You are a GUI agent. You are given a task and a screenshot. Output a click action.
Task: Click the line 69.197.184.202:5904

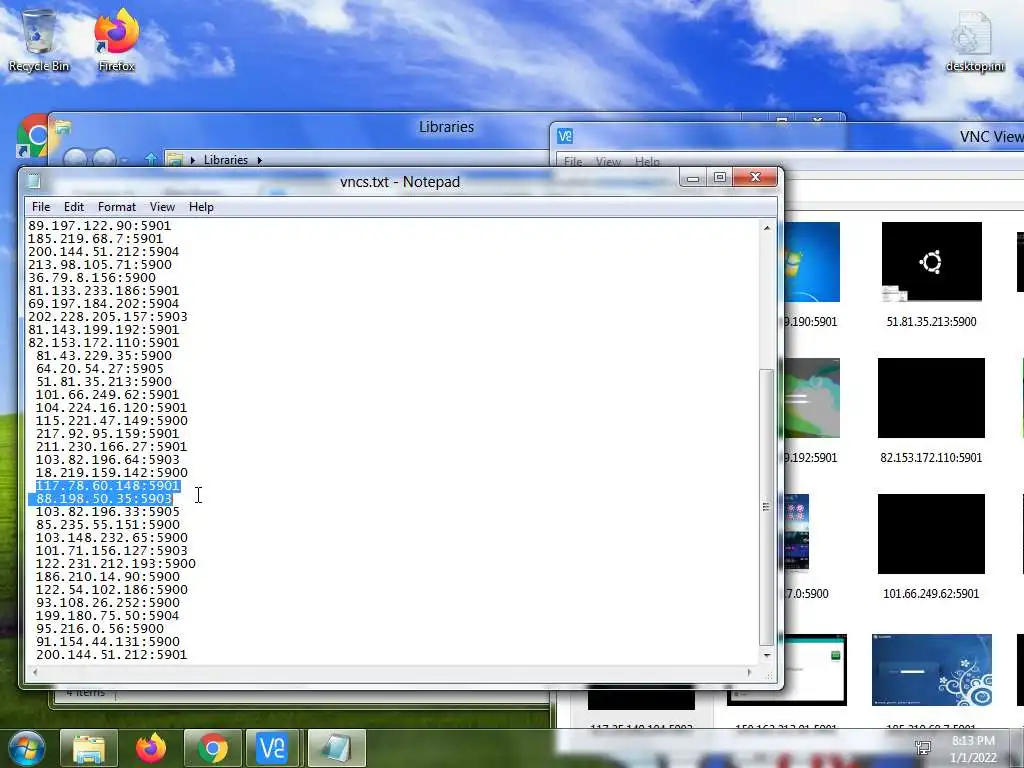tap(103, 304)
